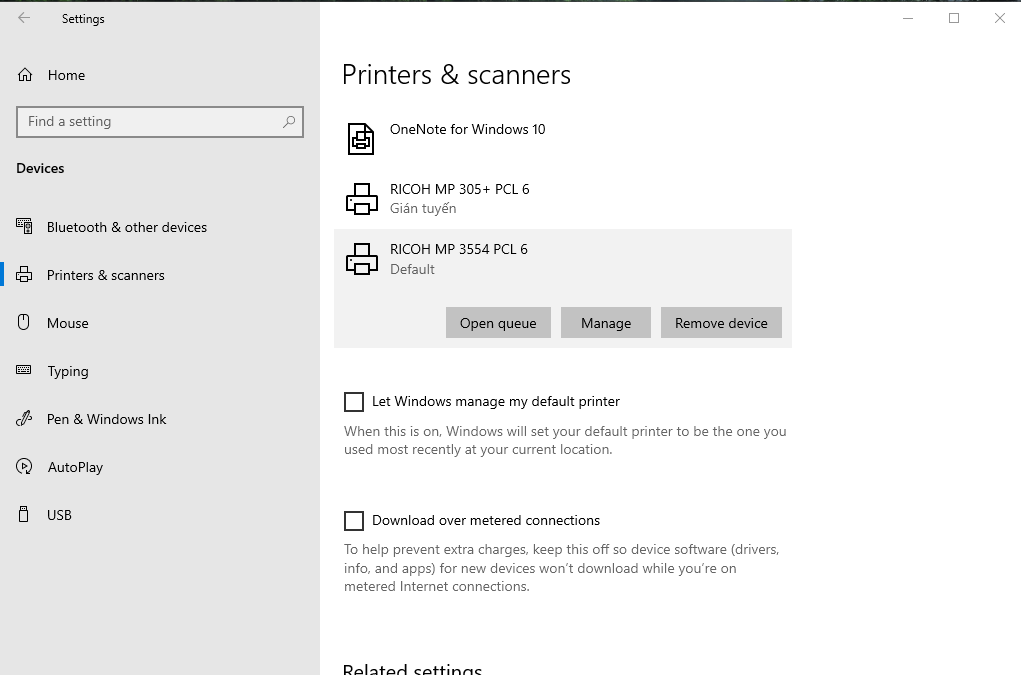Viewport: 1021px width, 675px height.
Task: Open queue for RICOH MP 3554
Action: tap(498, 323)
